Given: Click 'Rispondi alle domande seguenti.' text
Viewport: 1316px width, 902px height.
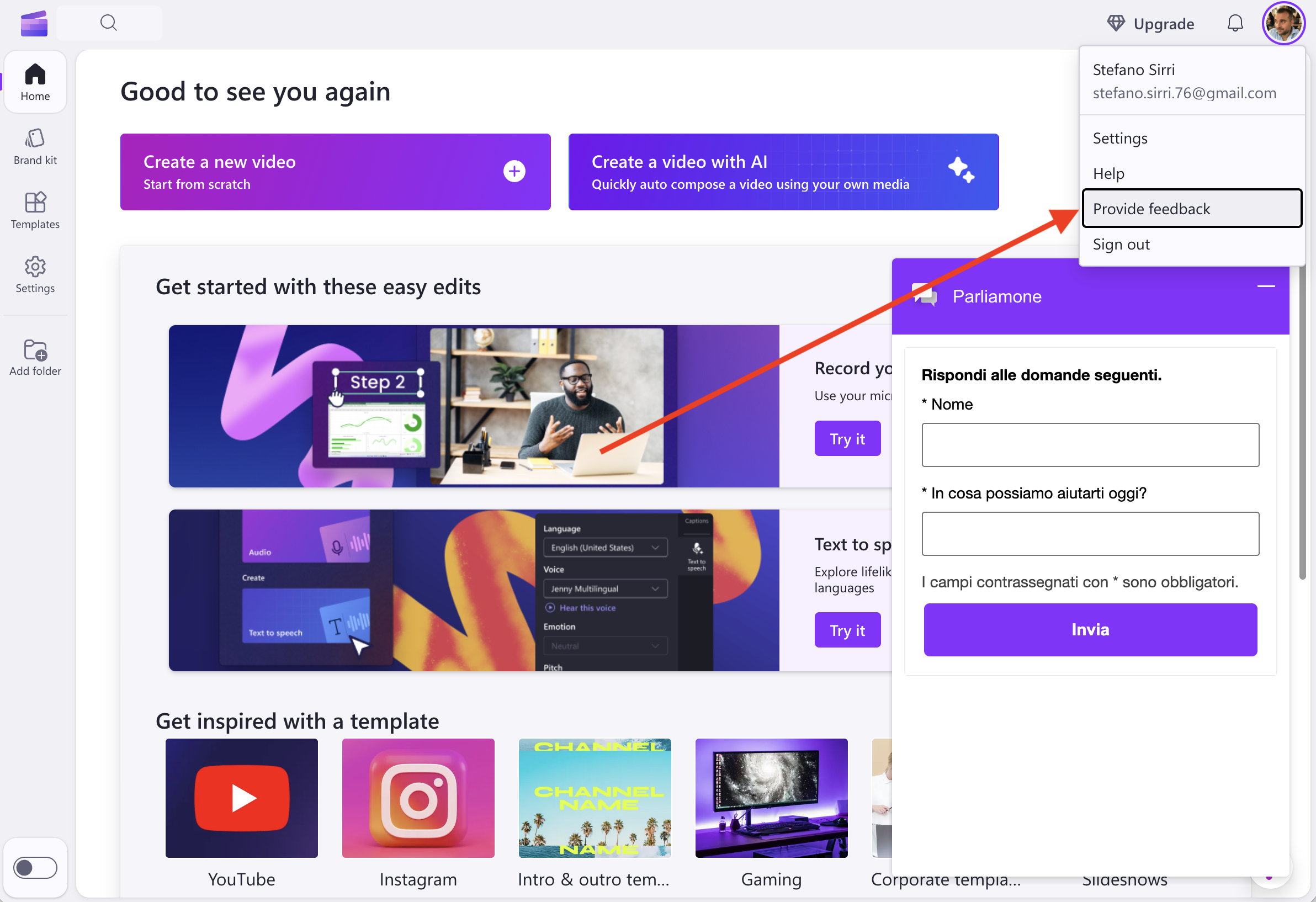Looking at the screenshot, I should click(x=1041, y=375).
